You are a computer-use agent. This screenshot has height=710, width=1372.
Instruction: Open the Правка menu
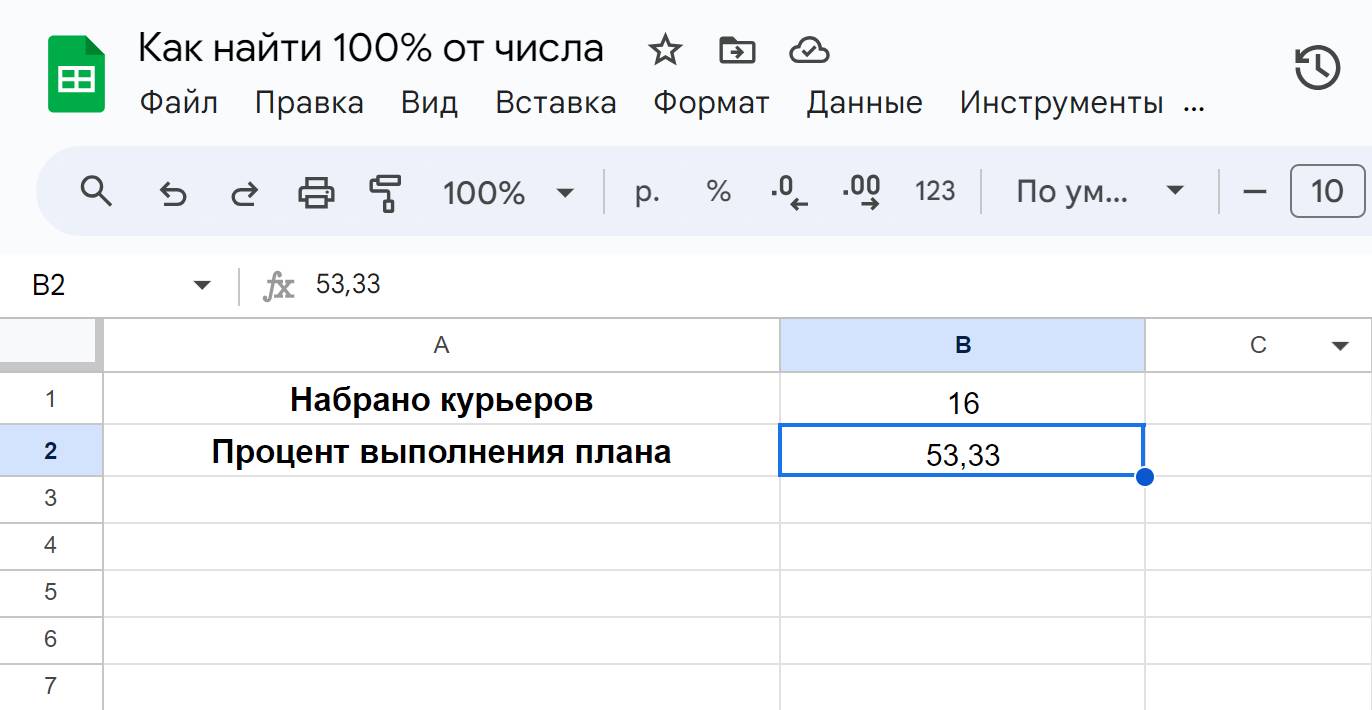pyautogui.click(x=309, y=103)
